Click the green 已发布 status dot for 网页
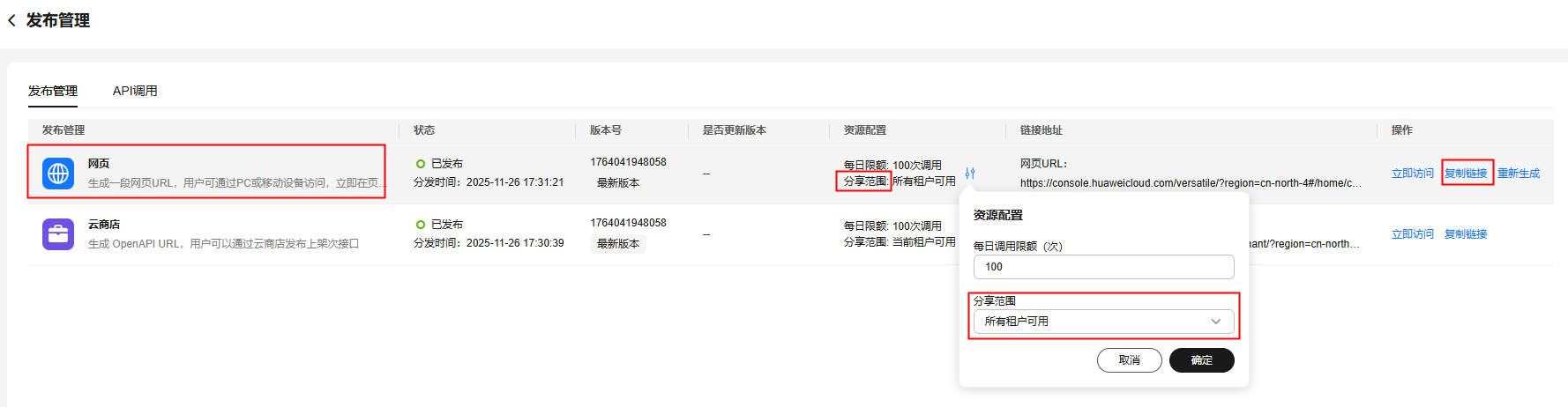Screen dimensions: 1568x407 [421, 164]
